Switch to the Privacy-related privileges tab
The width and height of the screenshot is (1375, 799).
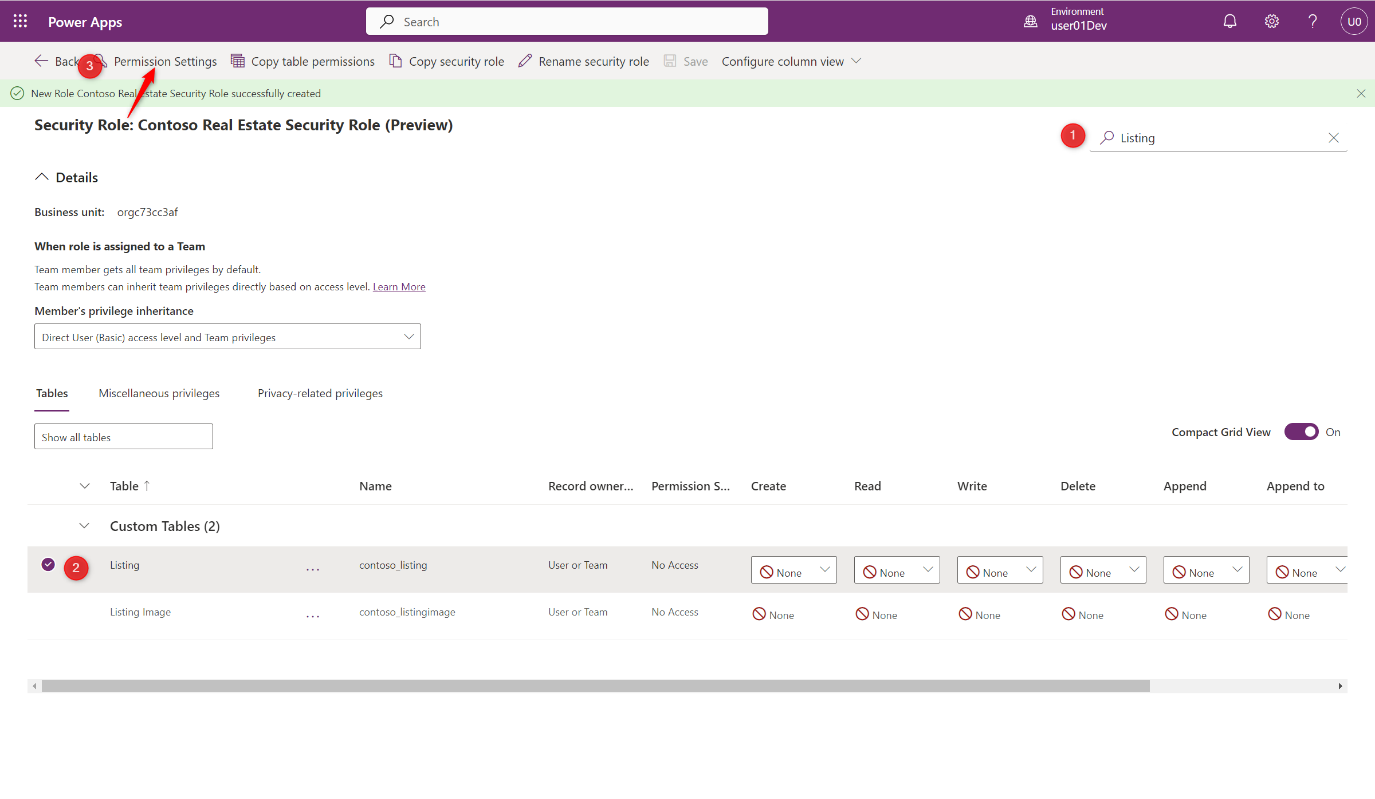pos(319,393)
